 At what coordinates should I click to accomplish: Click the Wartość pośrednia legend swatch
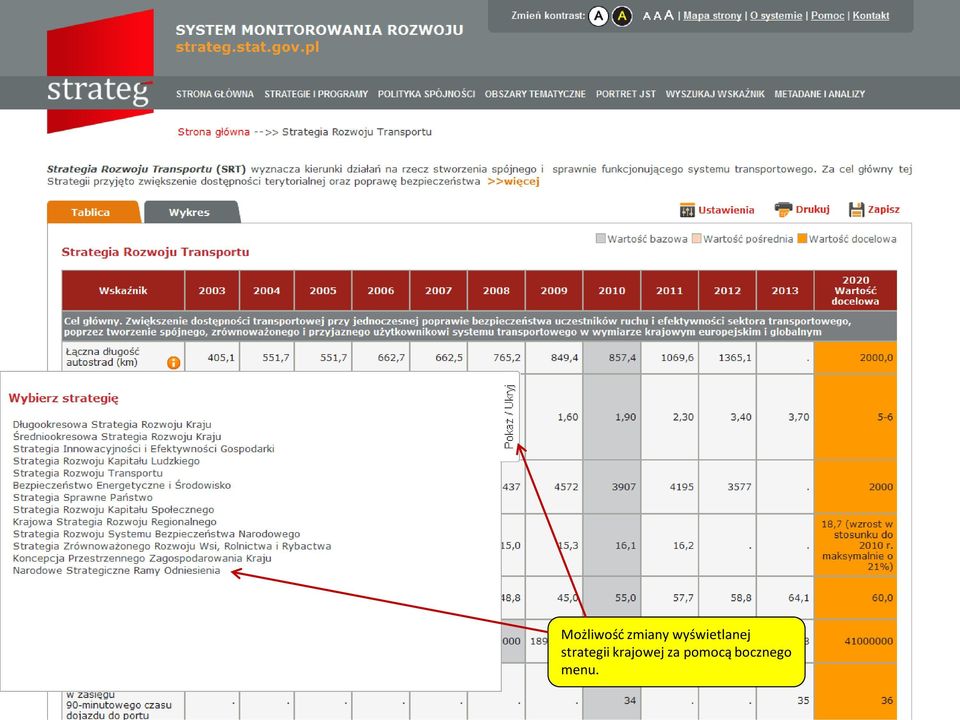point(696,238)
